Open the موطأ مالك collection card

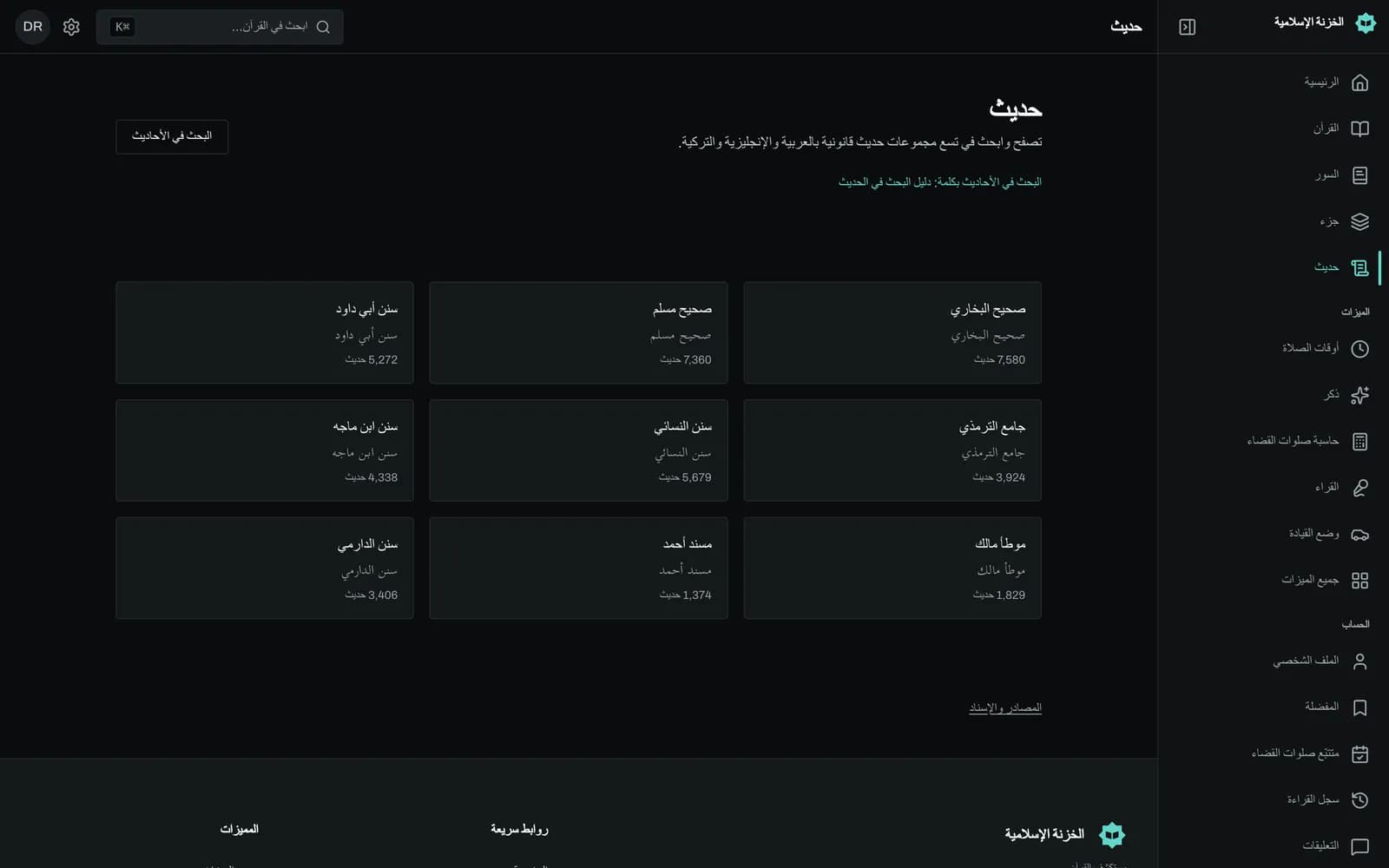(x=892, y=569)
